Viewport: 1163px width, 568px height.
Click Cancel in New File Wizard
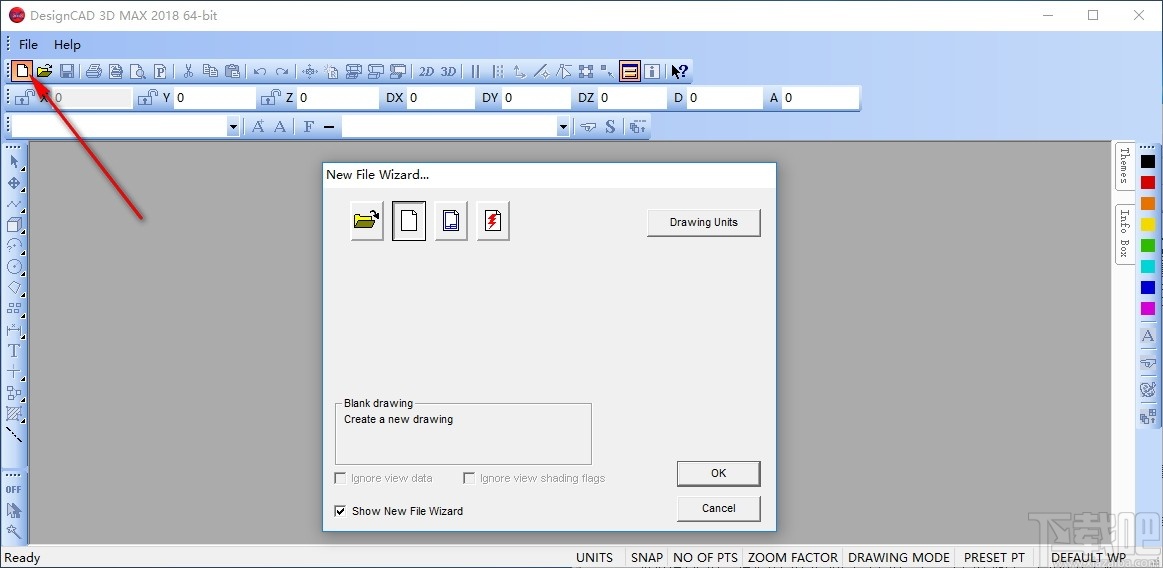tap(719, 509)
